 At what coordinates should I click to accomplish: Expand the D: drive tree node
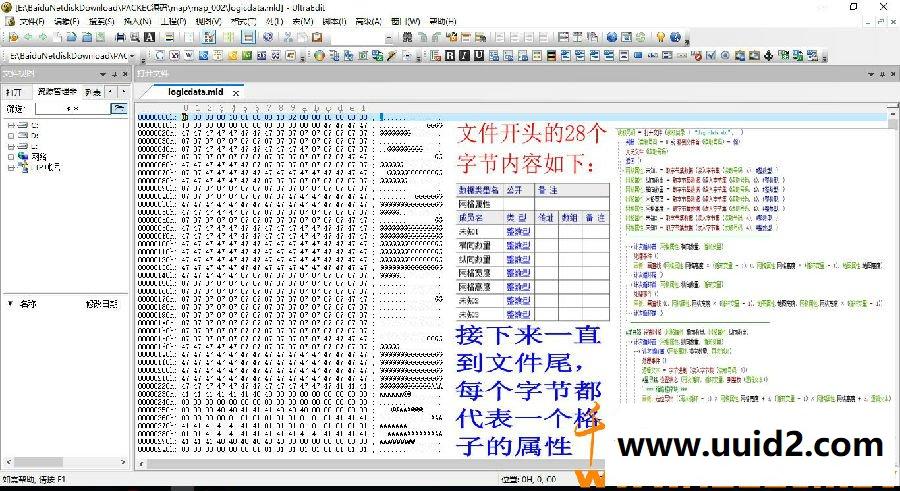click(10, 136)
